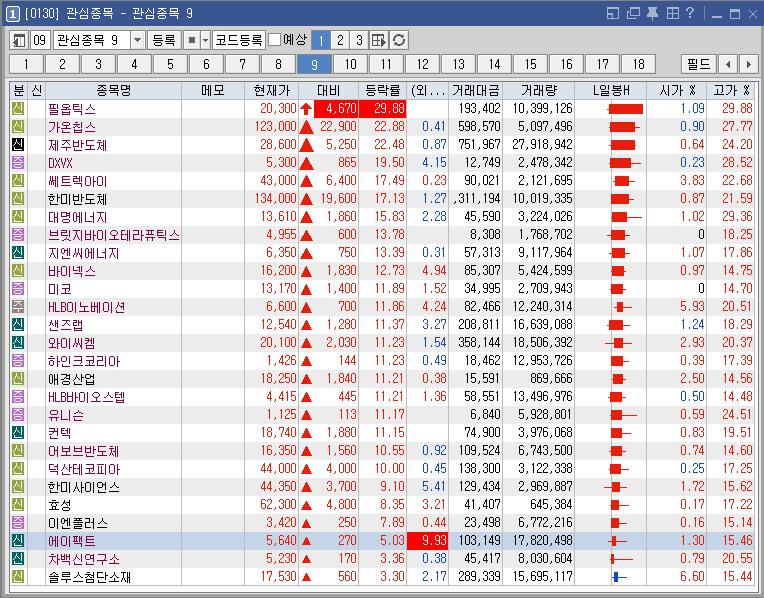
Task: Select stock name 한미사이언스
Action: [x=83, y=487]
